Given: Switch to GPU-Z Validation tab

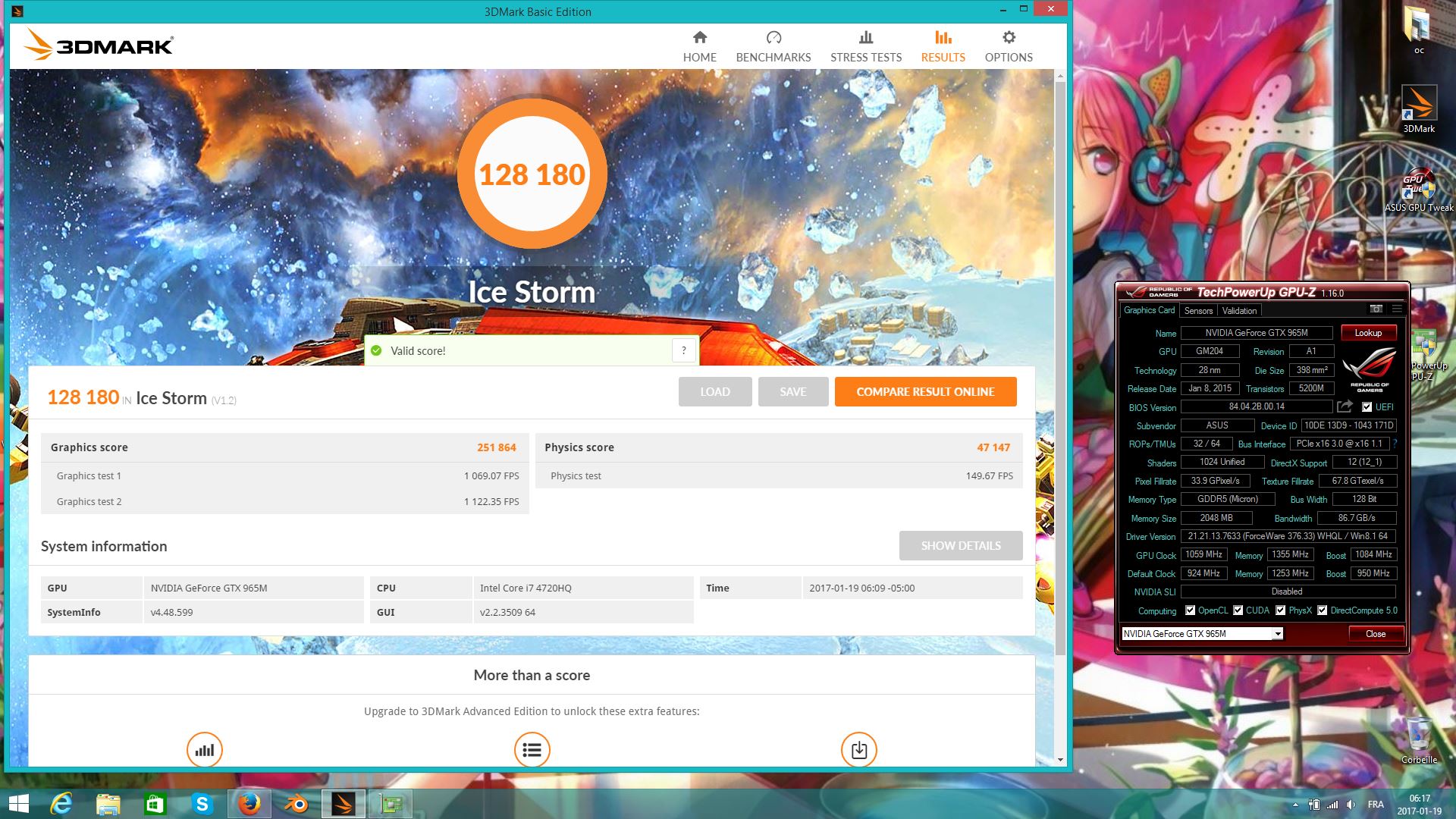Looking at the screenshot, I should click(x=1239, y=311).
